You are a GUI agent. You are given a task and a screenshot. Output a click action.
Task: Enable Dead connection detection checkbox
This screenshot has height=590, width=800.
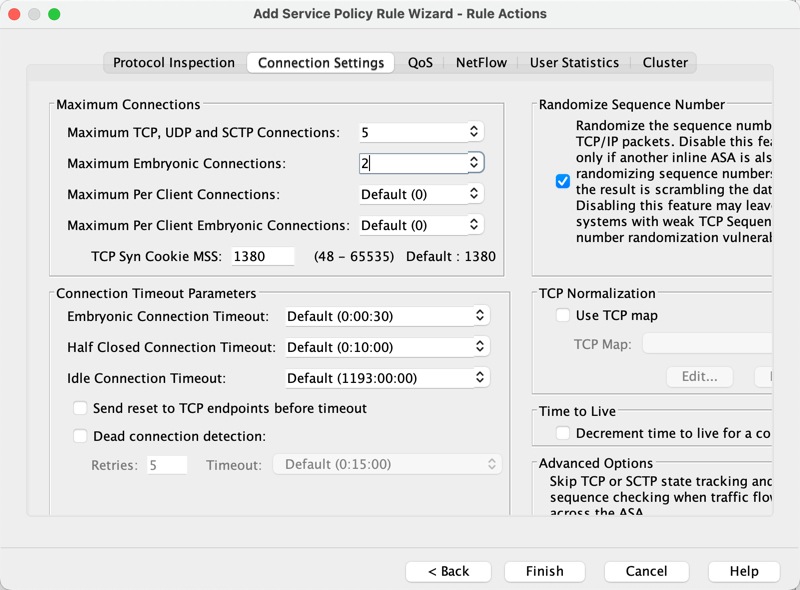pos(80,437)
